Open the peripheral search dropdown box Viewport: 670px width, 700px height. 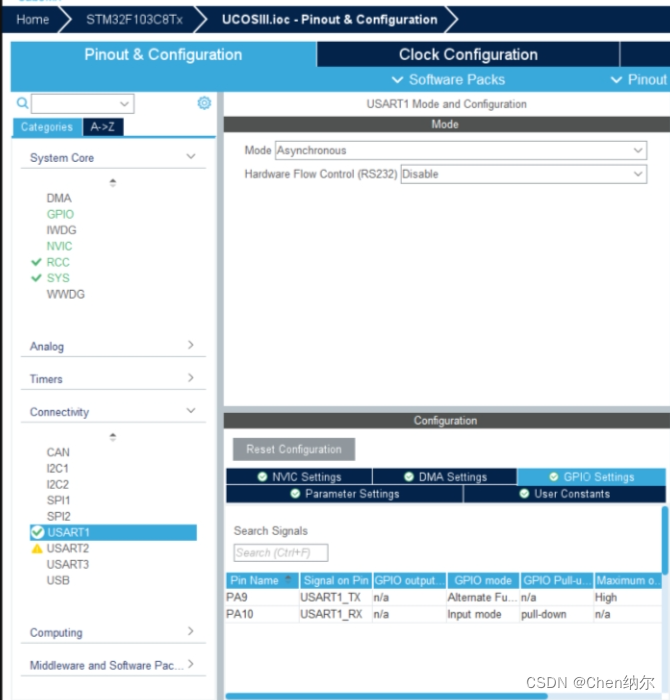point(83,104)
